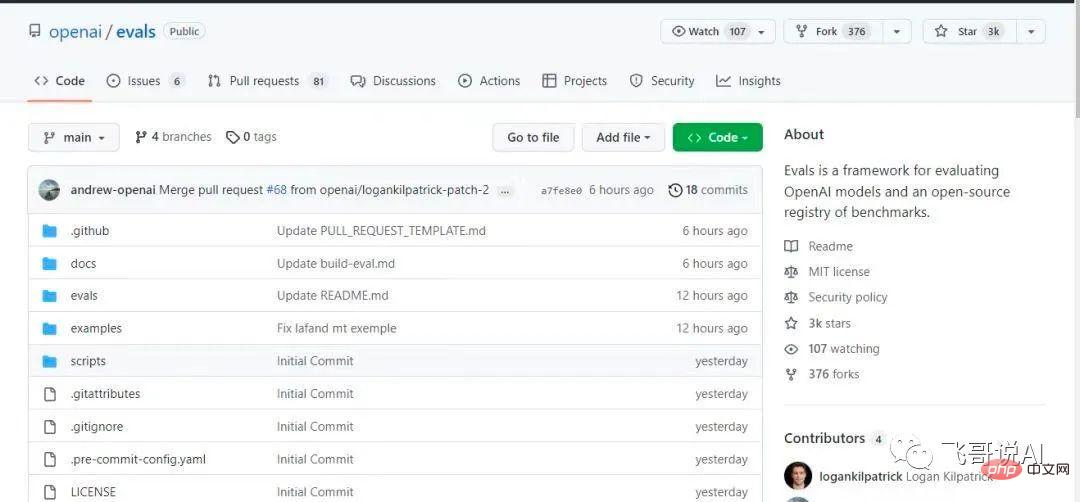View the 376 forks link
The height and width of the screenshot is (502, 1080).
pyautogui.click(x=821, y=374)
